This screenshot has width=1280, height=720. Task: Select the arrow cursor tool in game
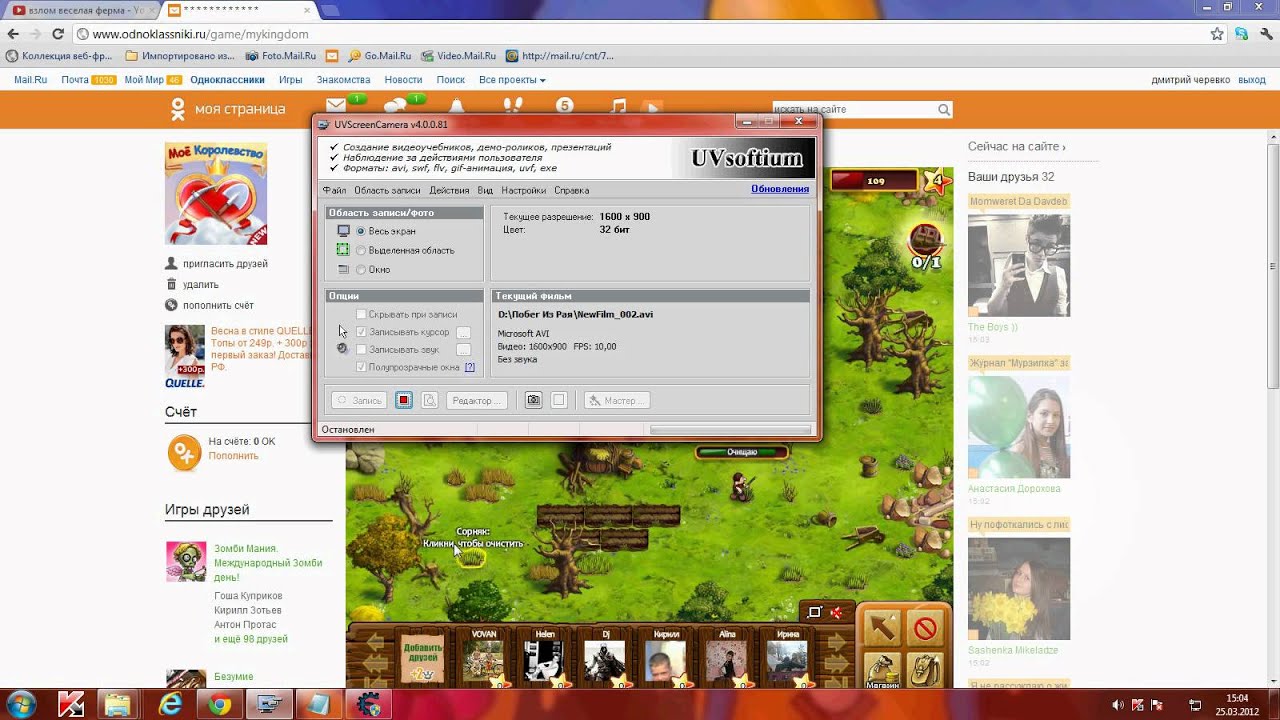click(x=882, y=628)
